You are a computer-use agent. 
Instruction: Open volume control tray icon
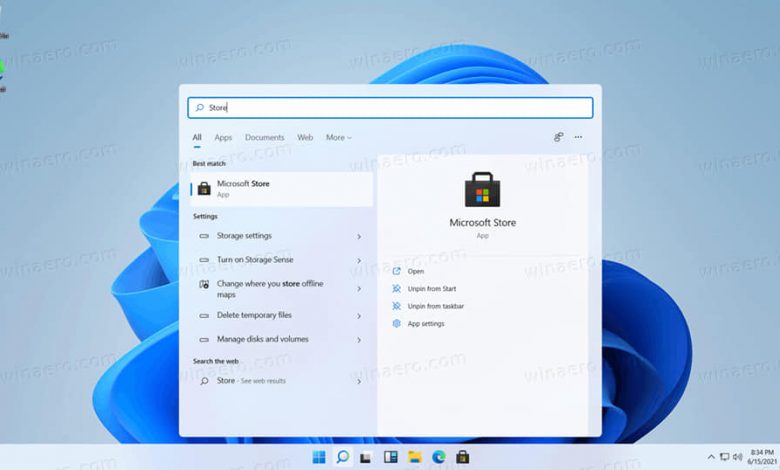coord(737,457)
